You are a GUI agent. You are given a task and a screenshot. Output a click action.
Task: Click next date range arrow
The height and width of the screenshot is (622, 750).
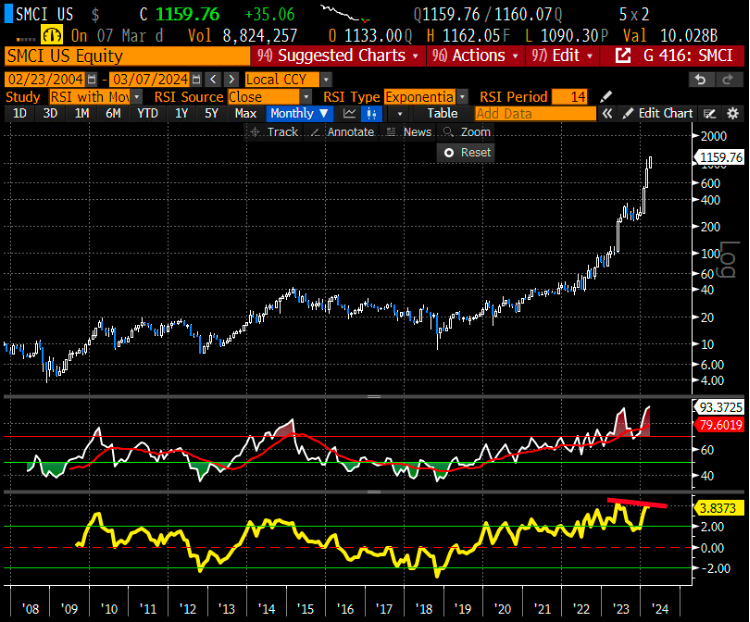[232, 79]
